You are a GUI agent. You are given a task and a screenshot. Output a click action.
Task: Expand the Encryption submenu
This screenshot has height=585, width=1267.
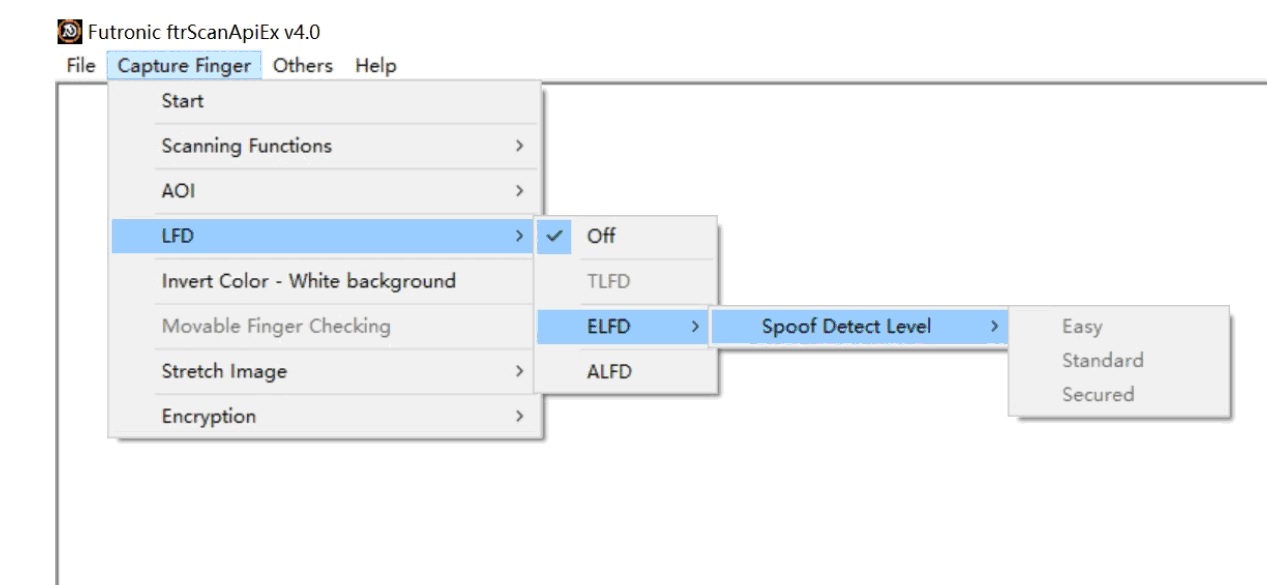(325, 416)
